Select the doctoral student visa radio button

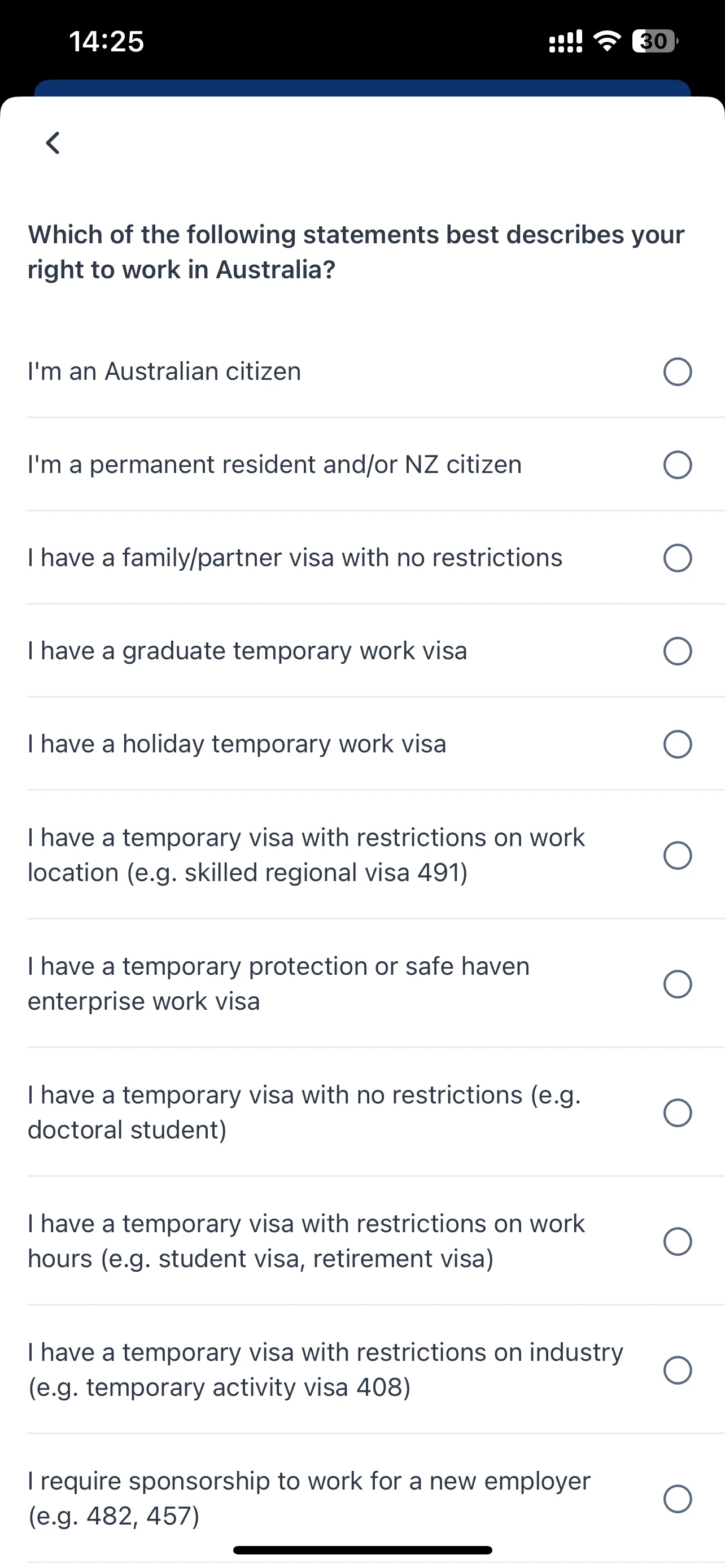678,1113
